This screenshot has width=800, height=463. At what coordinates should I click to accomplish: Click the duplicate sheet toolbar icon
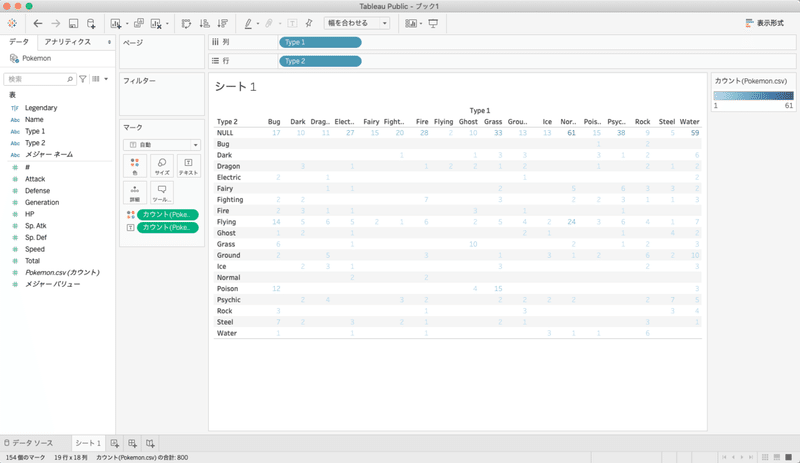pos(139,23)
